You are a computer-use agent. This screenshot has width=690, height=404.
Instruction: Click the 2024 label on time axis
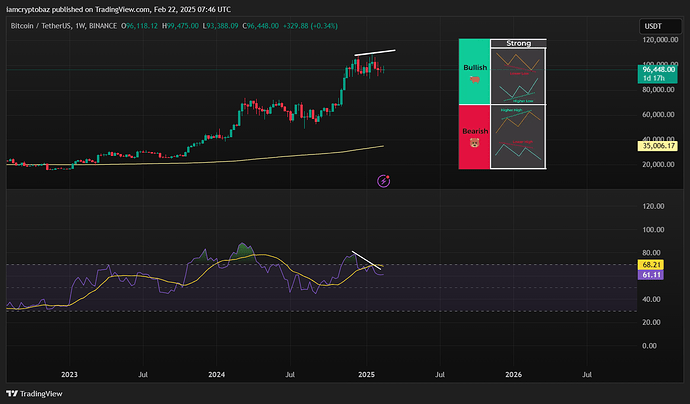[217, 375]
